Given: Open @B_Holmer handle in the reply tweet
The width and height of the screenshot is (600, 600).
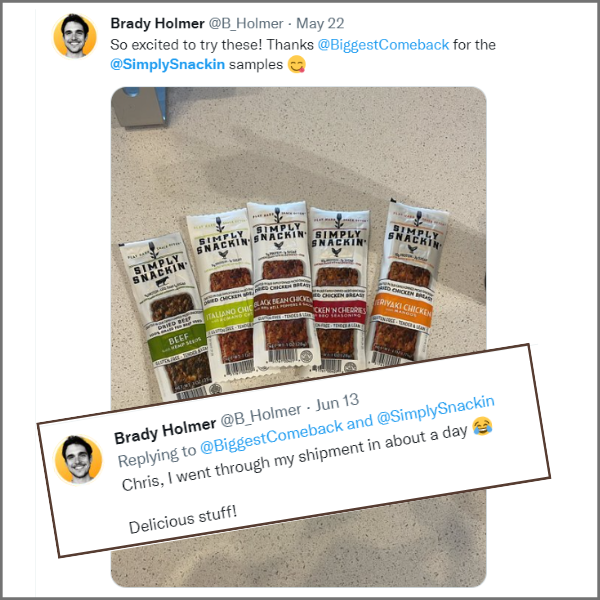Looking at the screenshot, I should point(261,414).
